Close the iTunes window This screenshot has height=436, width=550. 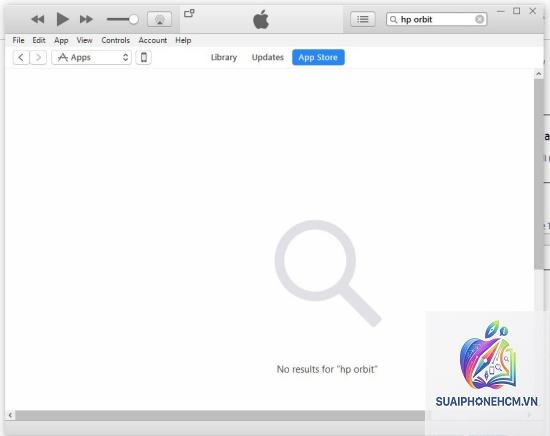pyautogui.click(x=533, y=11)
